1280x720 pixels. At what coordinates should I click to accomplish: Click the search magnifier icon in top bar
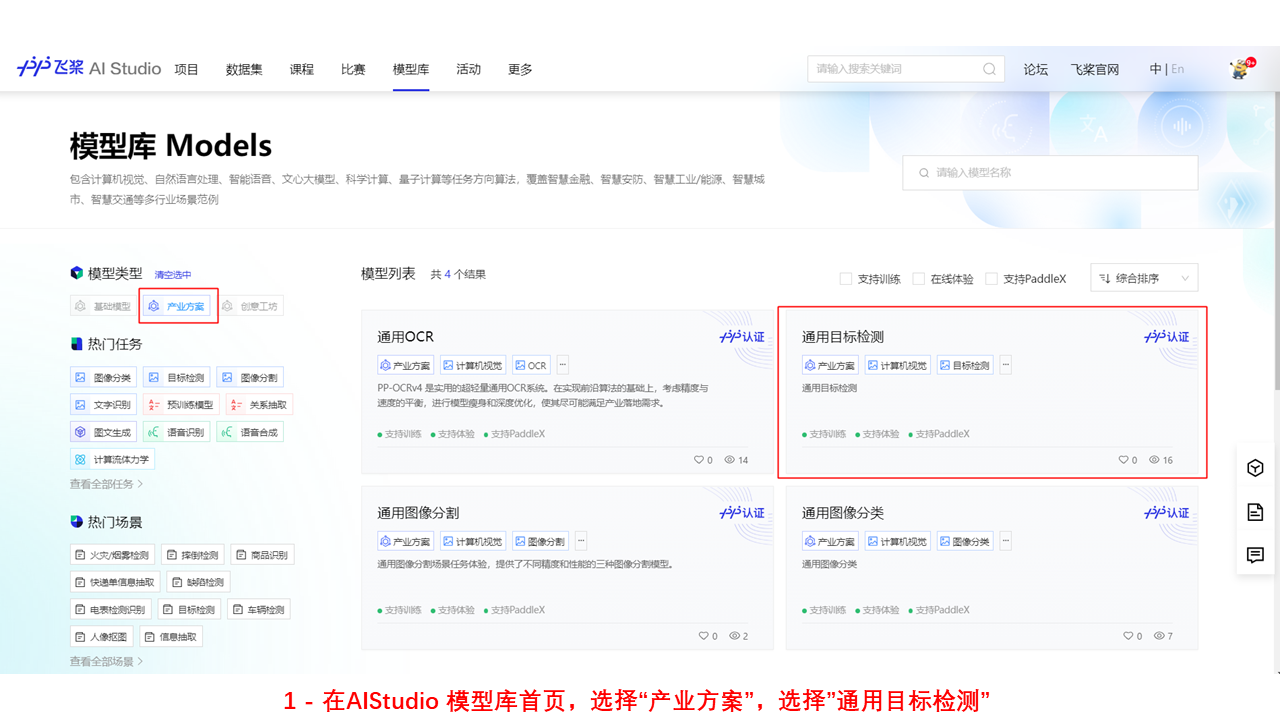(x=989, y=69)
